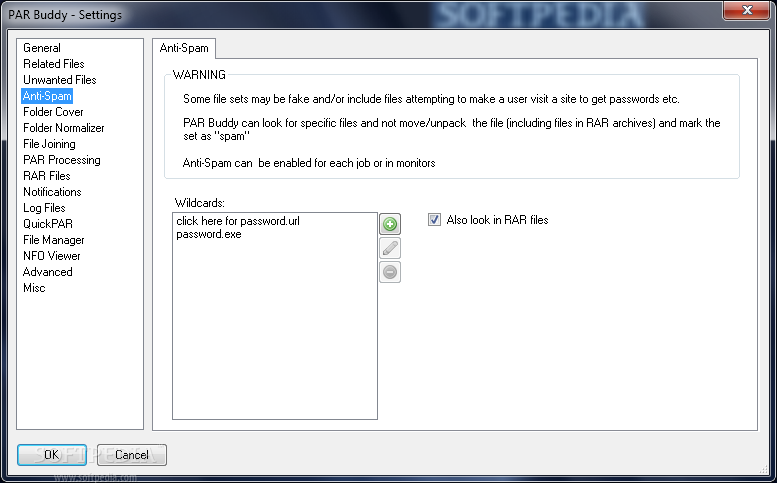
Task: Open Notifications settings
Action: pos(52,192)
